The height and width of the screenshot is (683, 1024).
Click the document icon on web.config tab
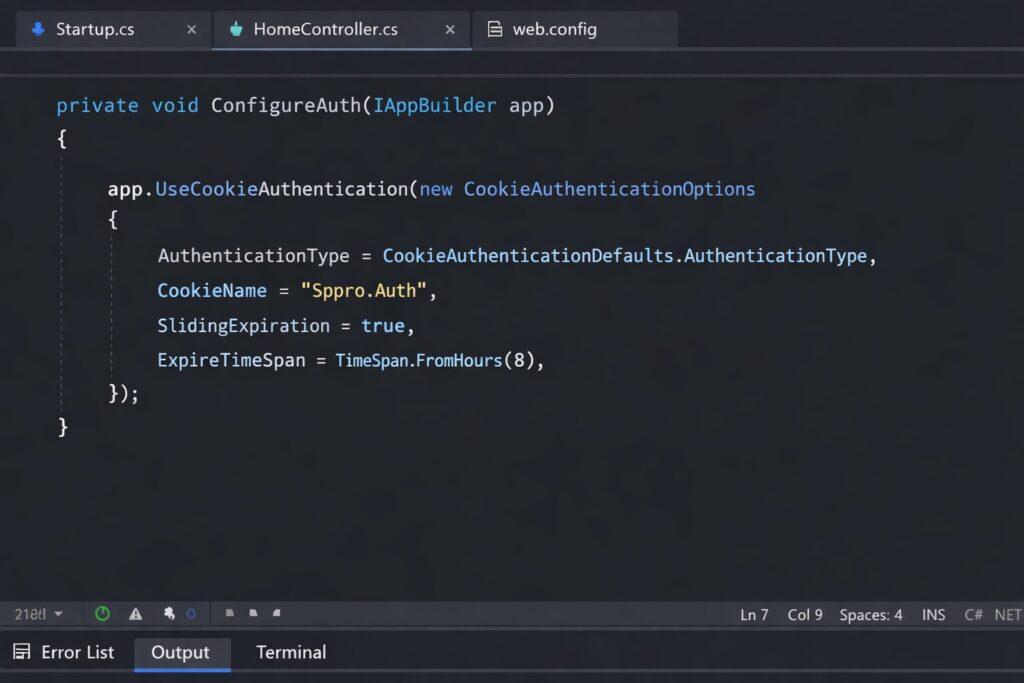click(x=494, y=29)
